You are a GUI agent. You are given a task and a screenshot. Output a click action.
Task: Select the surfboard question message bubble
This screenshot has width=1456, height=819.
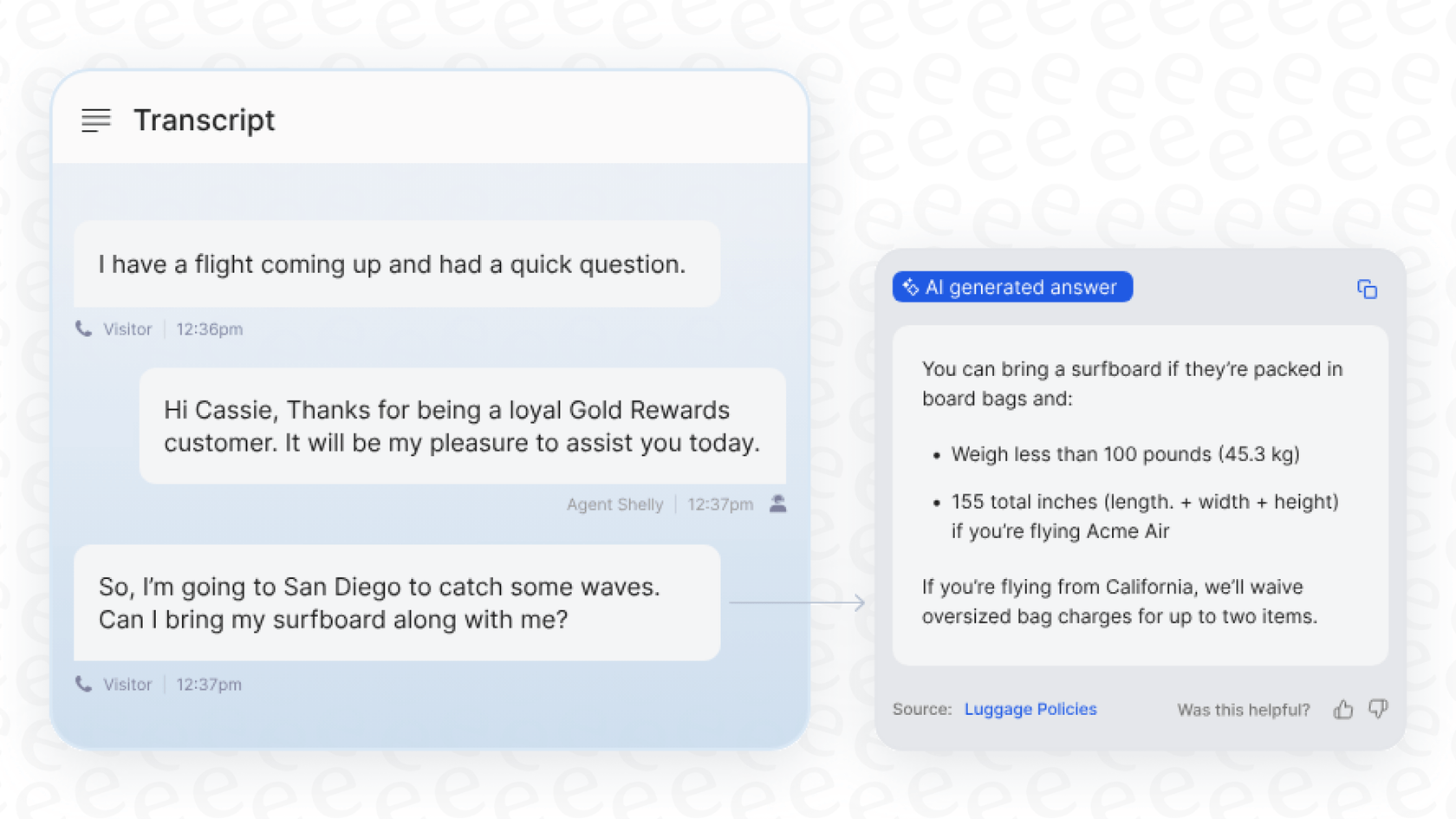click(x=397, y=602)
